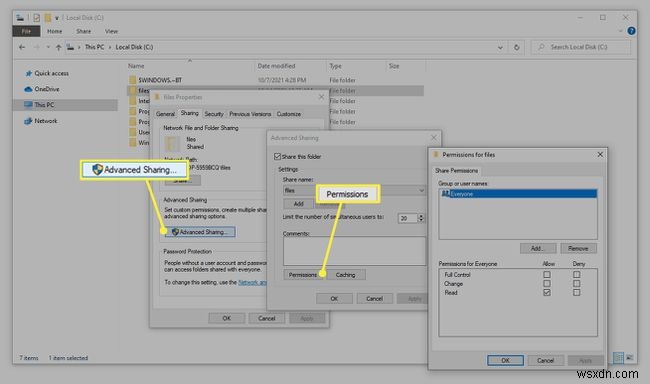Open the Home ribbon tab

pyautogui.click(x=54, y=32)
